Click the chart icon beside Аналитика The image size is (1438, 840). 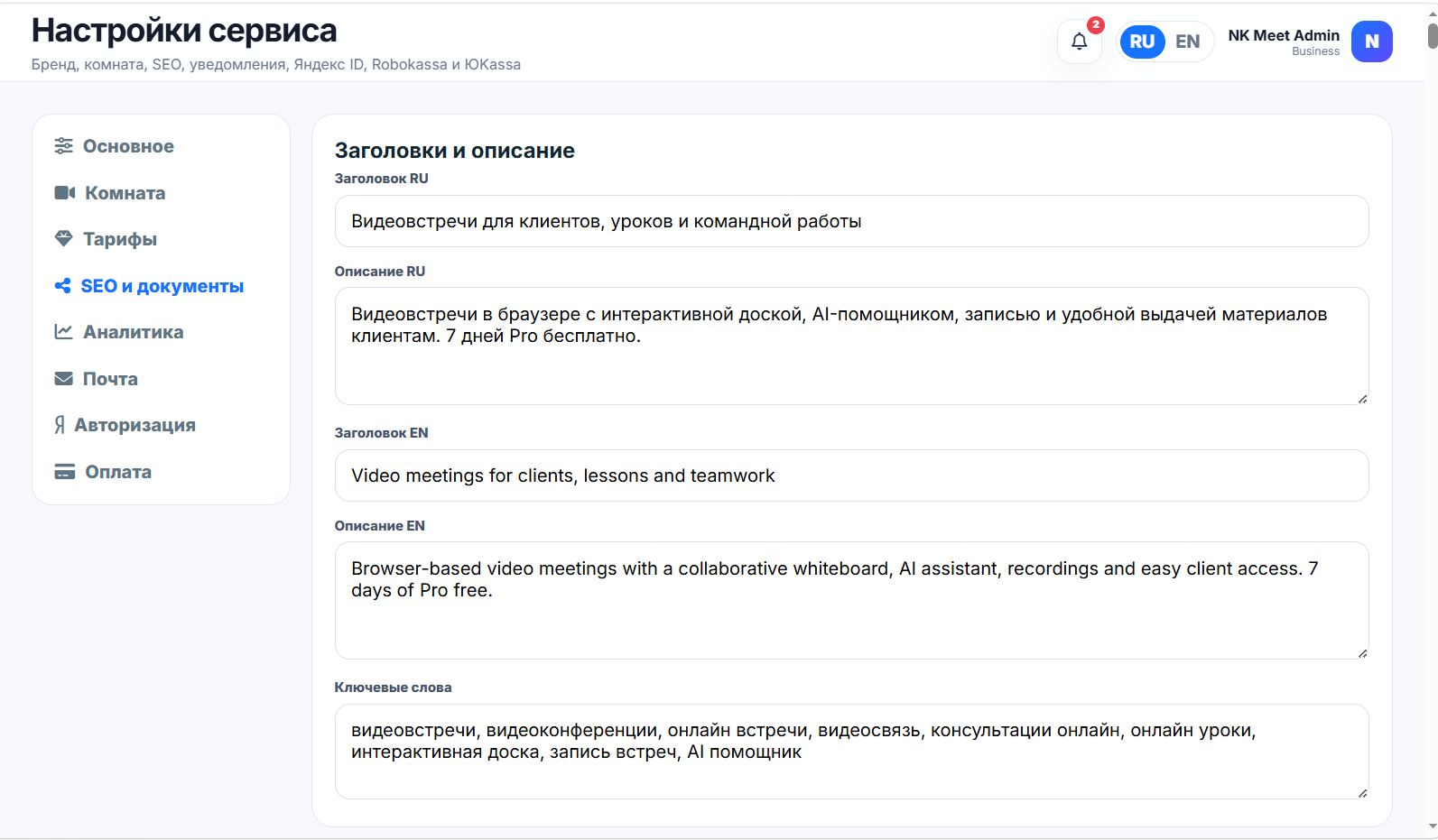63,332
